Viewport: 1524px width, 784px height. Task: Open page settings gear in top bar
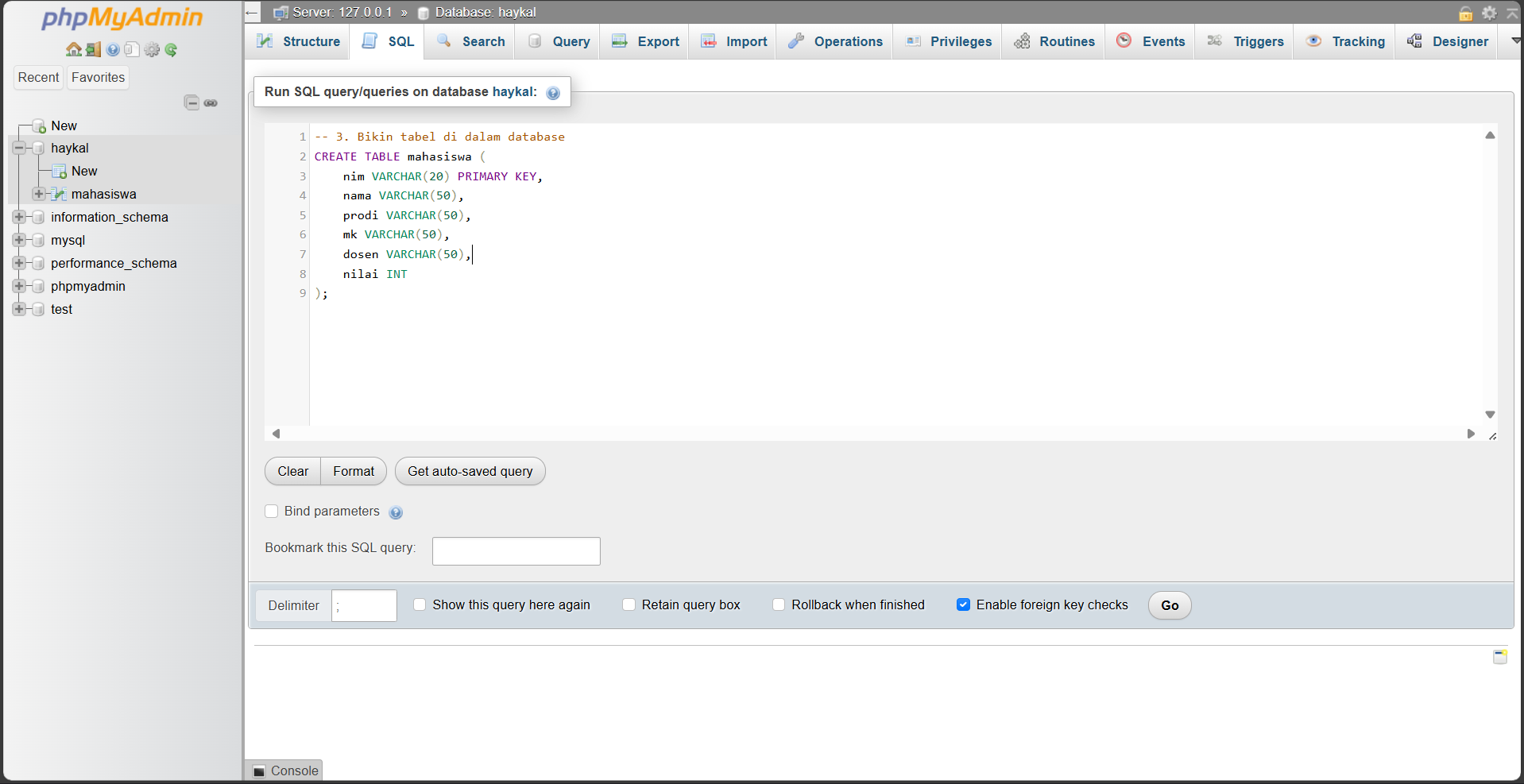point(1489,13)
